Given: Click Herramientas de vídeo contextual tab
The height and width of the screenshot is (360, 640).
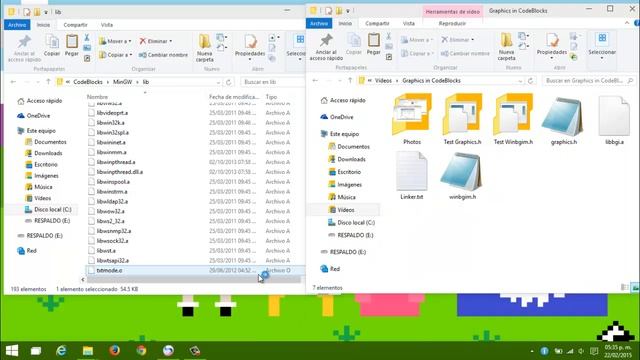Looking at the screenshot, I should [453, 12].
